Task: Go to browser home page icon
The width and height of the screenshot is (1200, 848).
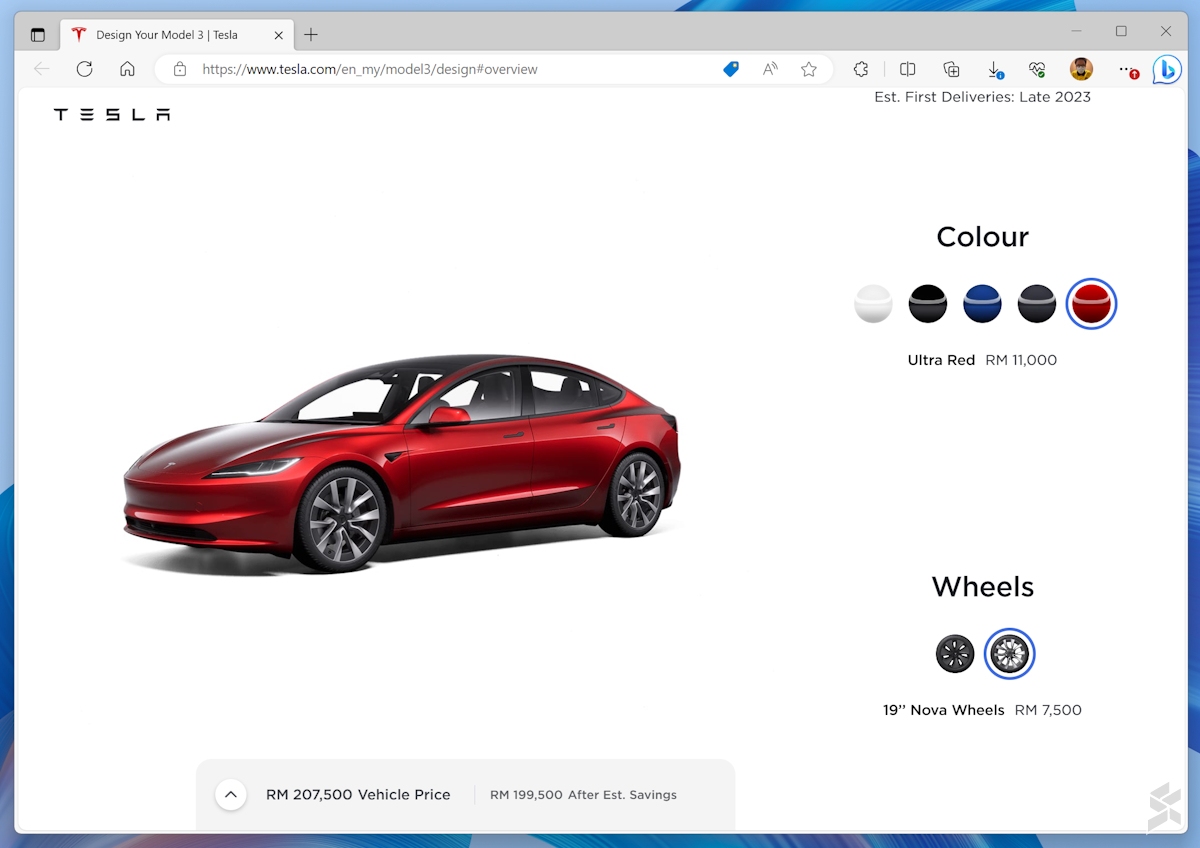Action: click(127, 69)
